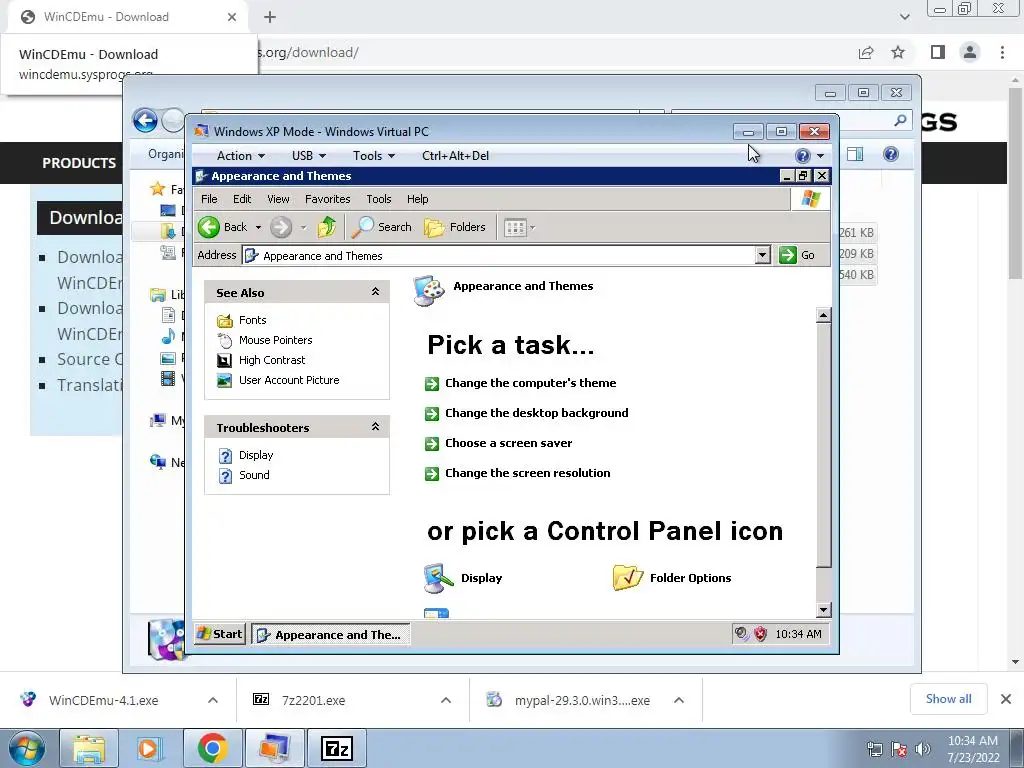Toggle the preview pane icon in Explorer

pos(855,154)
